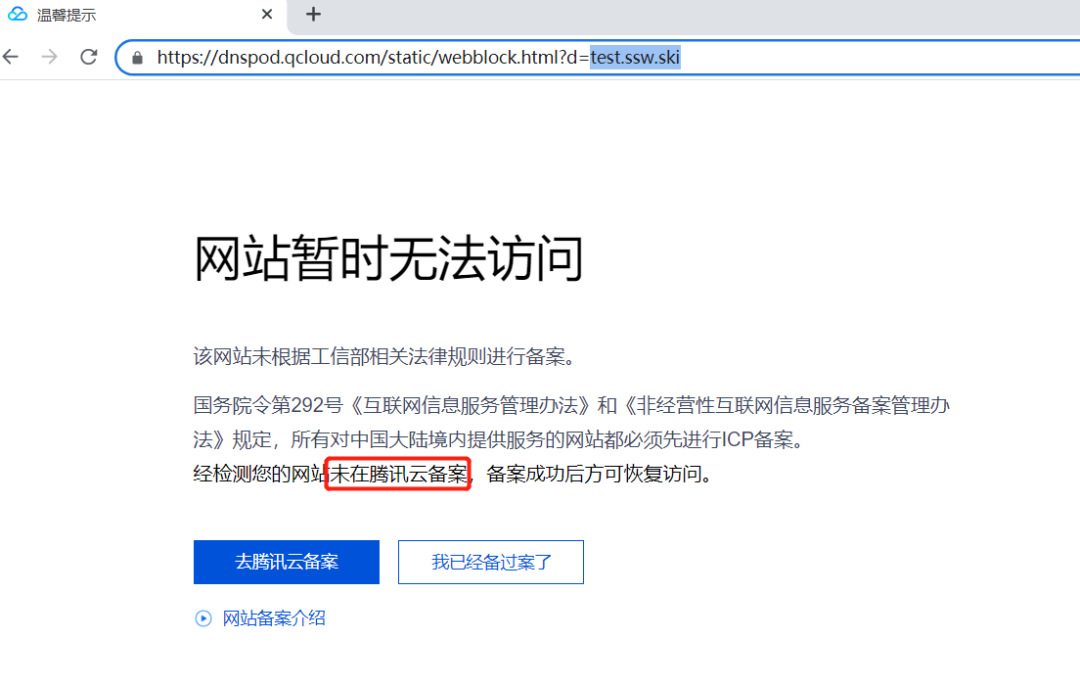Click the paragraph starting 国务院令第292号
This screenshot has width=1080, height=684.
click(x=572, y=422)
